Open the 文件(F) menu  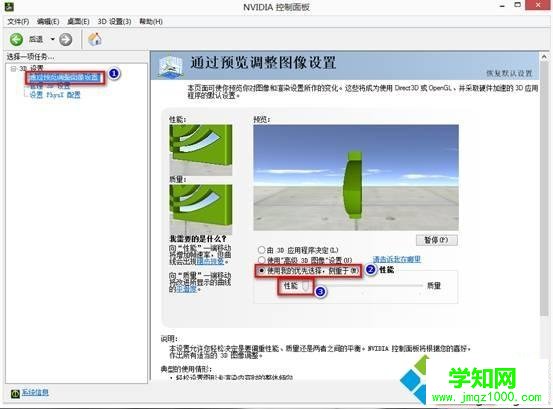[x=18, y=22]
